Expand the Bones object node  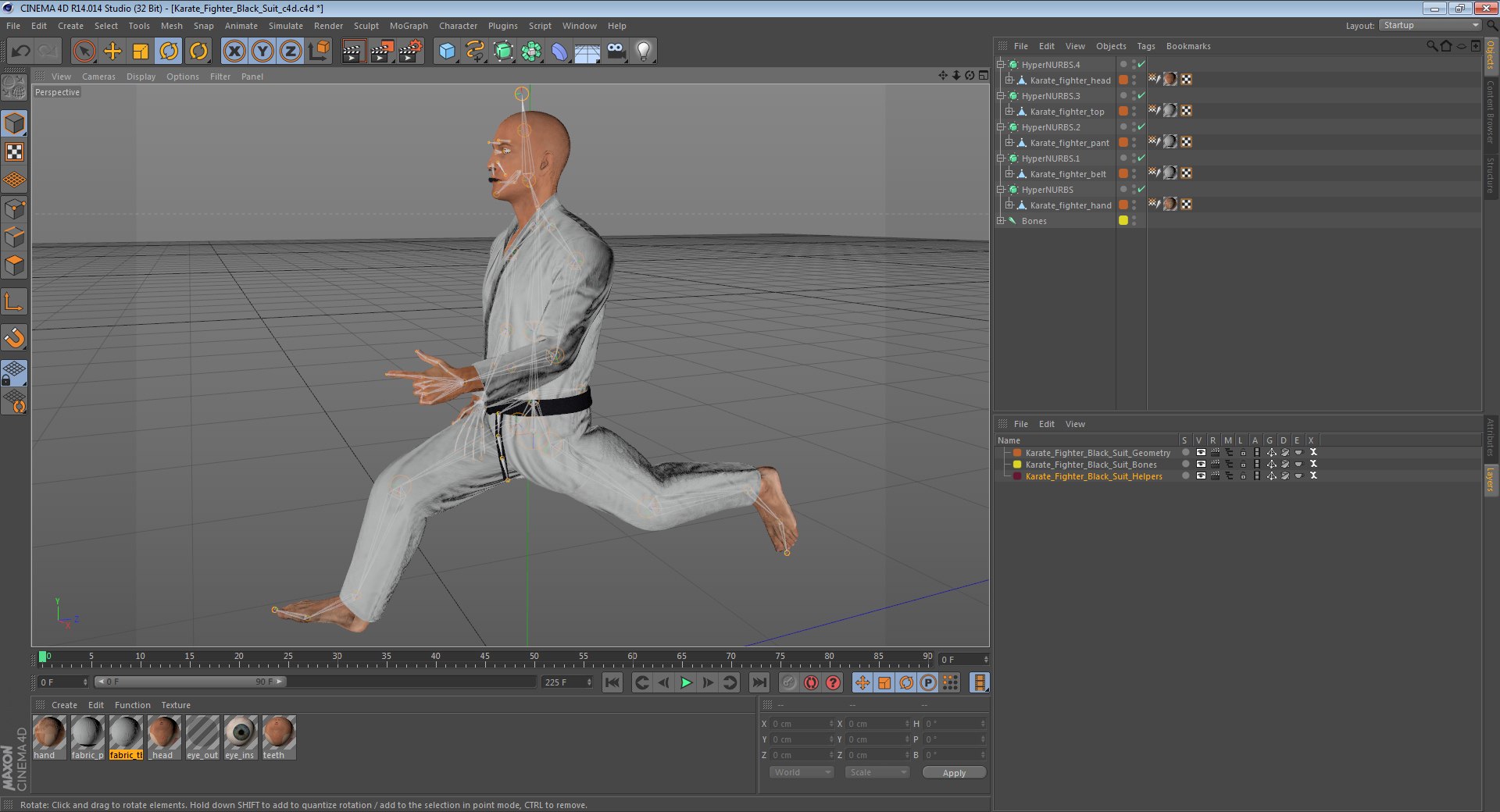tap(1000, 220)
